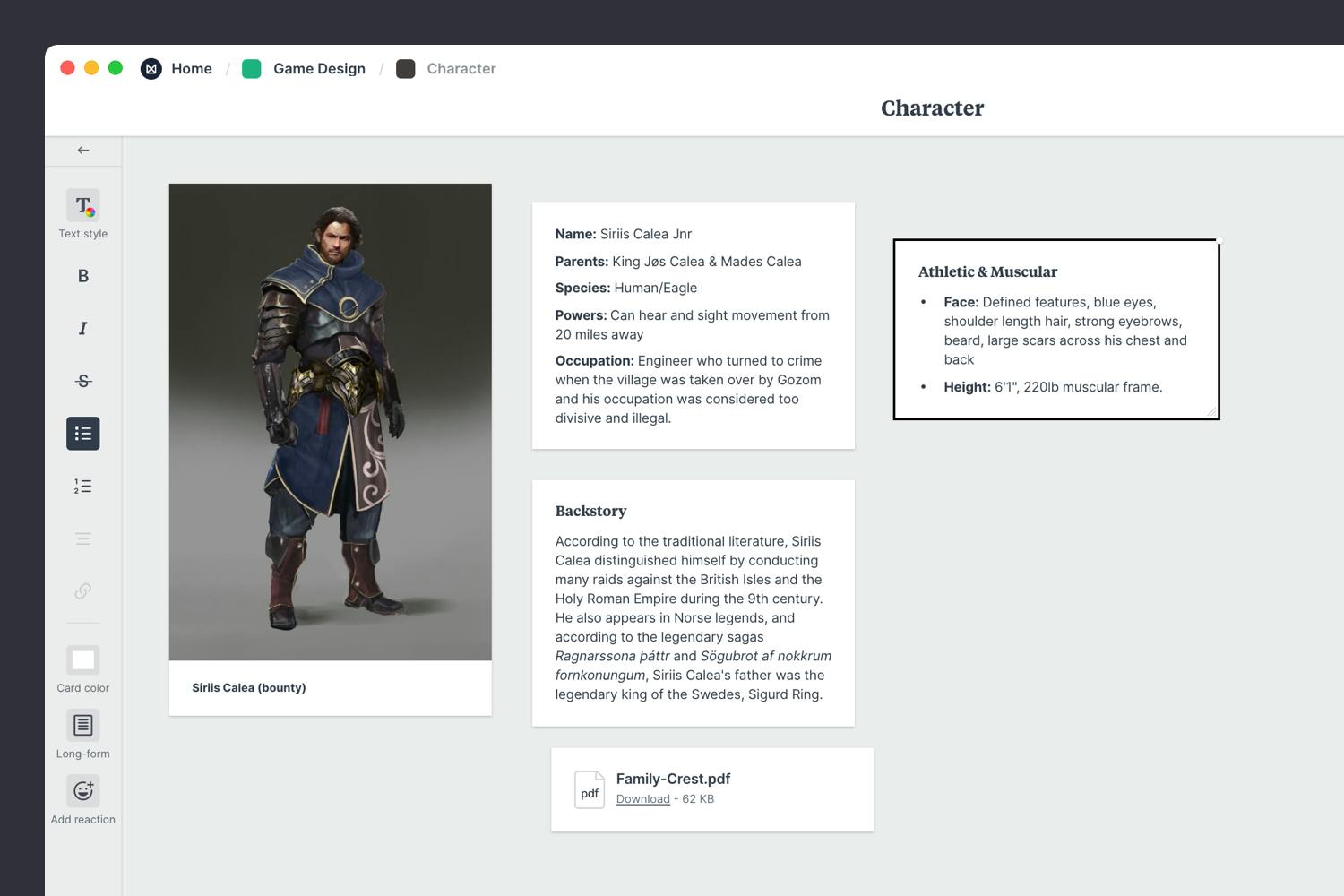Apply strikethrough formatting

tap(82, 381)
